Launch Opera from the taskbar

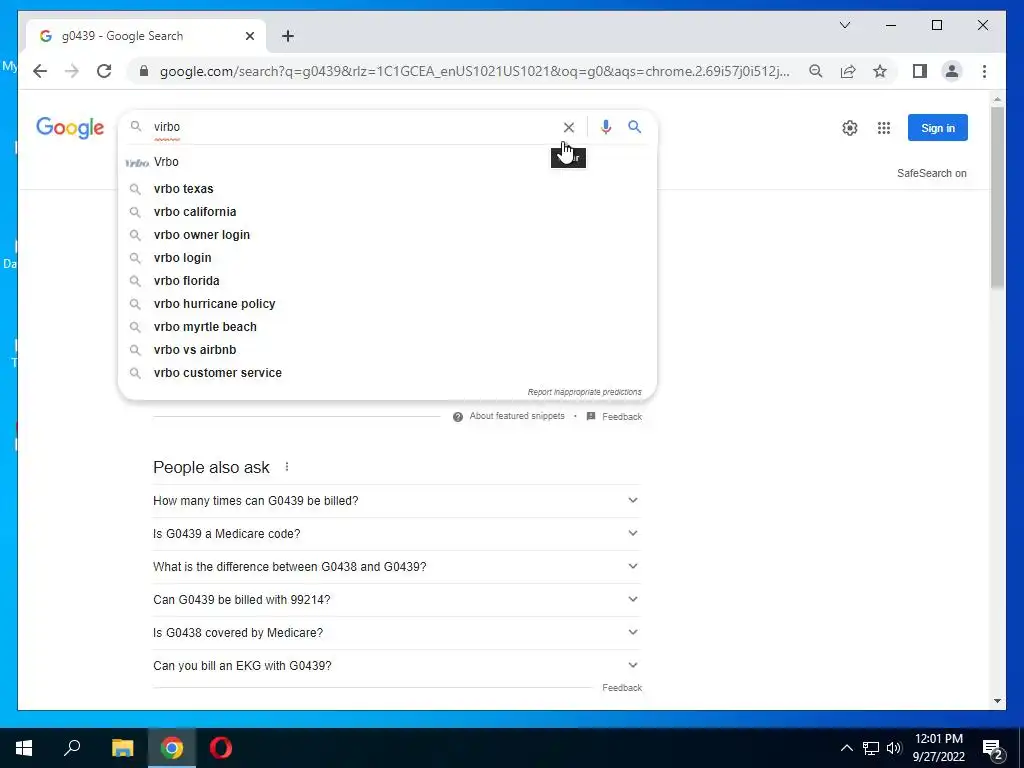(x=221, y=748)
